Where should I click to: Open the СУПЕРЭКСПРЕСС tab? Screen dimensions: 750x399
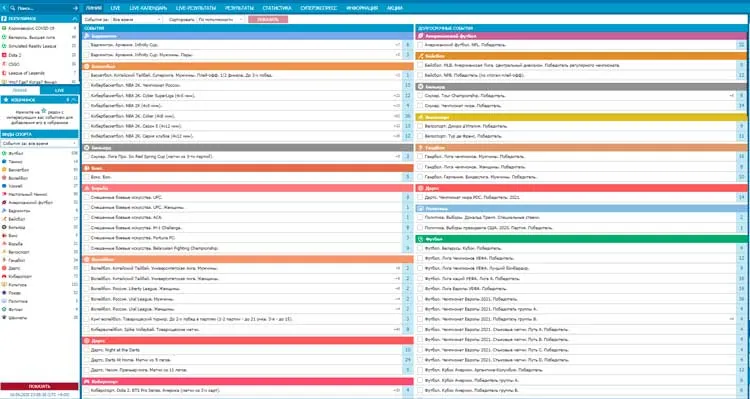point(319,8)
